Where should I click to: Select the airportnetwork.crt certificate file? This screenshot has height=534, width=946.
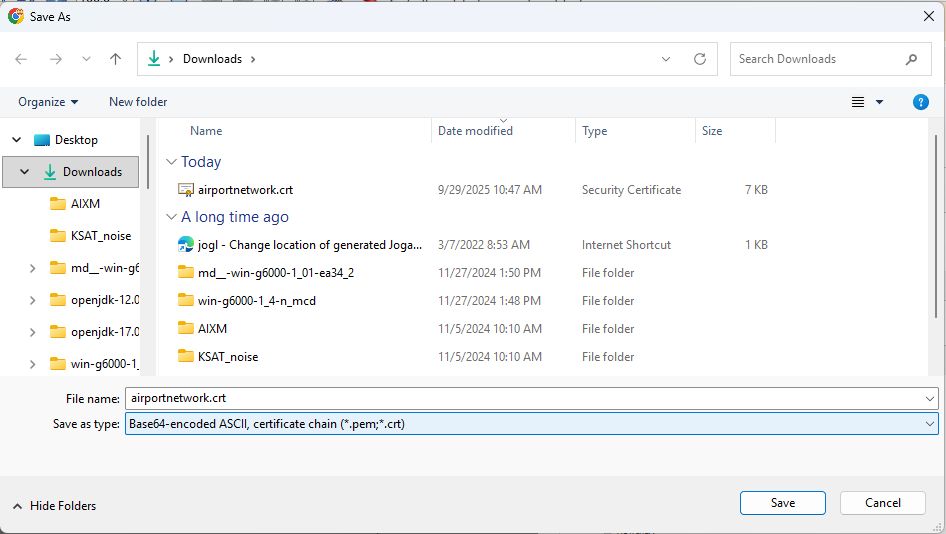245,189
